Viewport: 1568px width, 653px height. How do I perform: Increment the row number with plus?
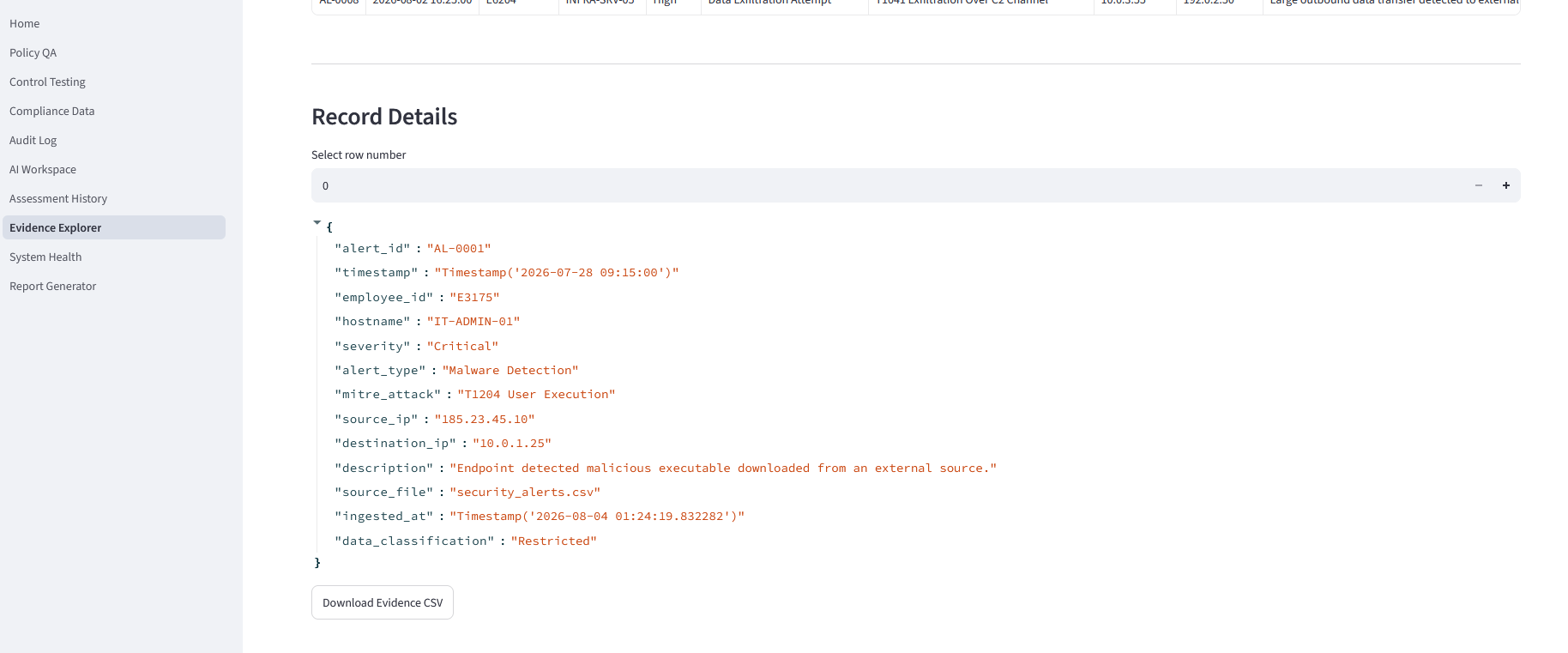point(1506,185)
